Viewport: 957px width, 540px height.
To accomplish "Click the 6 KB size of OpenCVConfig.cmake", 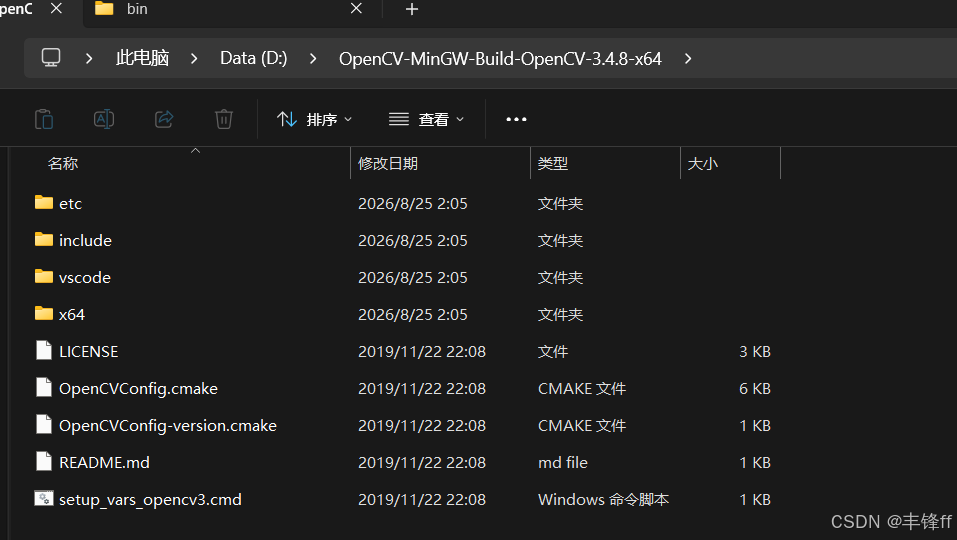I will [755, 389].
